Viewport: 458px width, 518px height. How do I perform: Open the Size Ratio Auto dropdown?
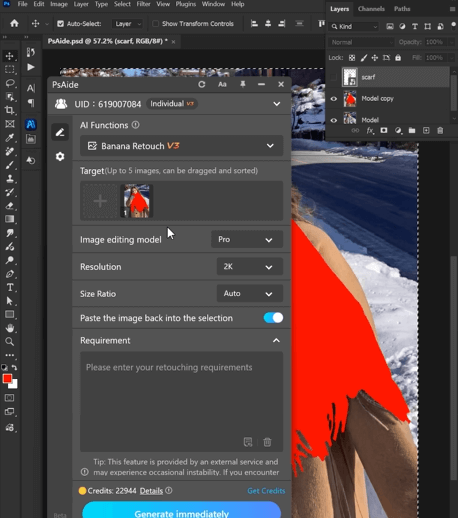pos(250,294)
